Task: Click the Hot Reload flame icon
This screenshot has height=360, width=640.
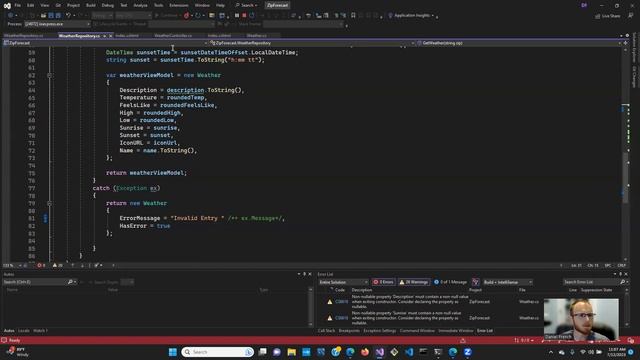Action: point(186,16)
